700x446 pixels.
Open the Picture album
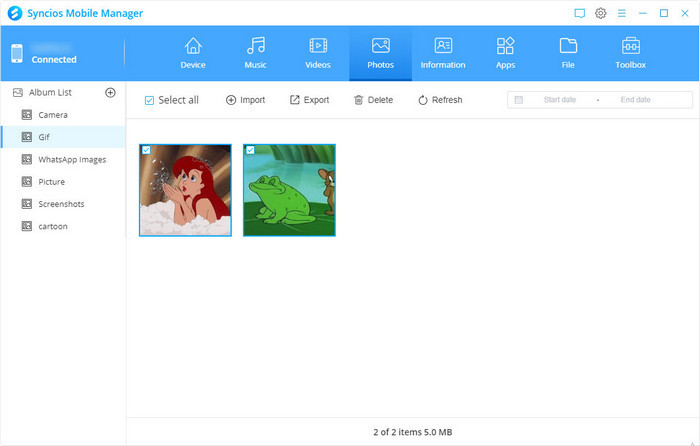click(x=63, y=182)
